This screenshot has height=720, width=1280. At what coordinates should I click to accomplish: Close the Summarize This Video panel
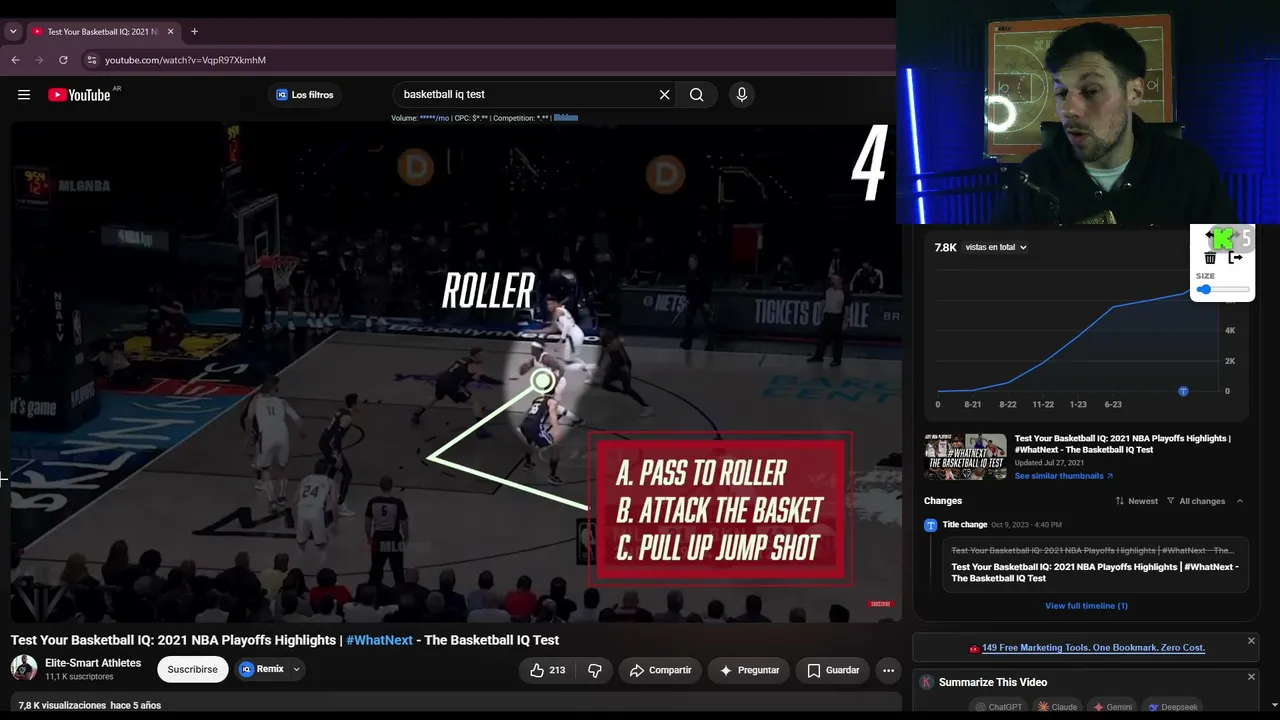tap(1251, 677)
